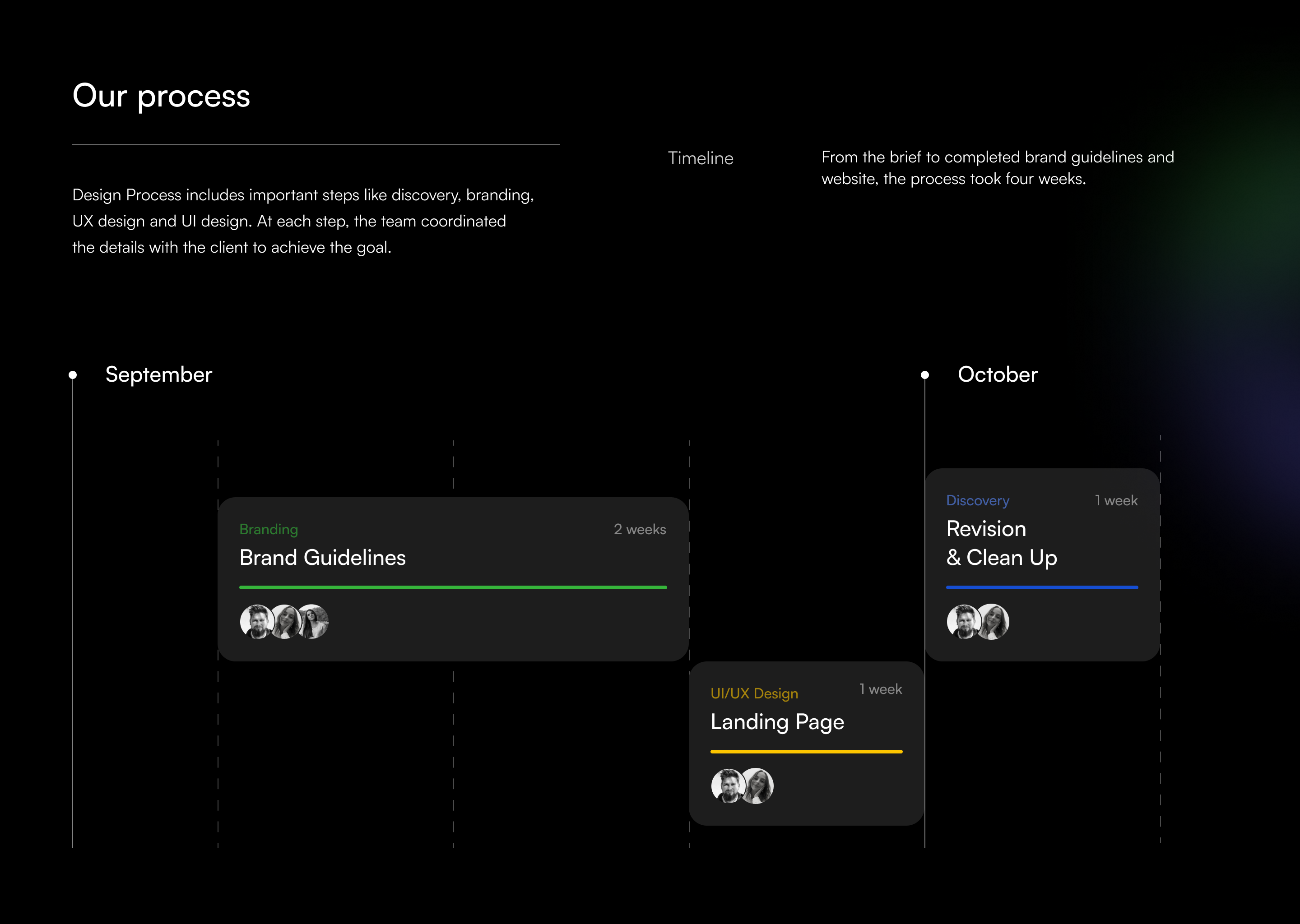
Task: Click the rightmost avatar in Brand Guidelines card
Action: (x=314, y=622)
